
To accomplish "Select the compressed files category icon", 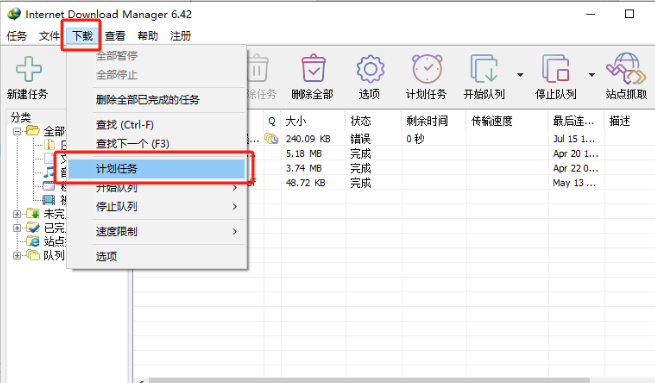I will pyautogui.click(x=49, y=145).
